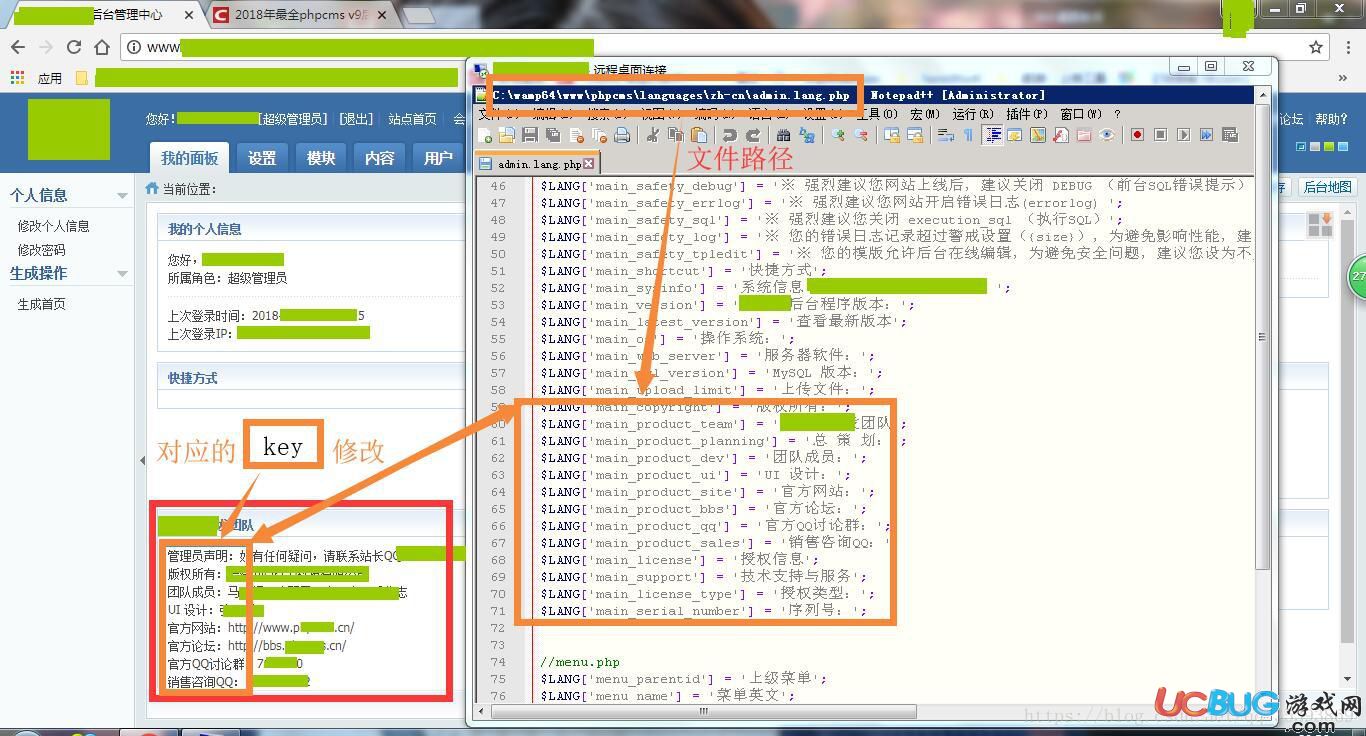This screenshot has height=736, width=1366.
Task: Open the 应用 apps shortcut in bookmarks bar
Action: (36, 77)
